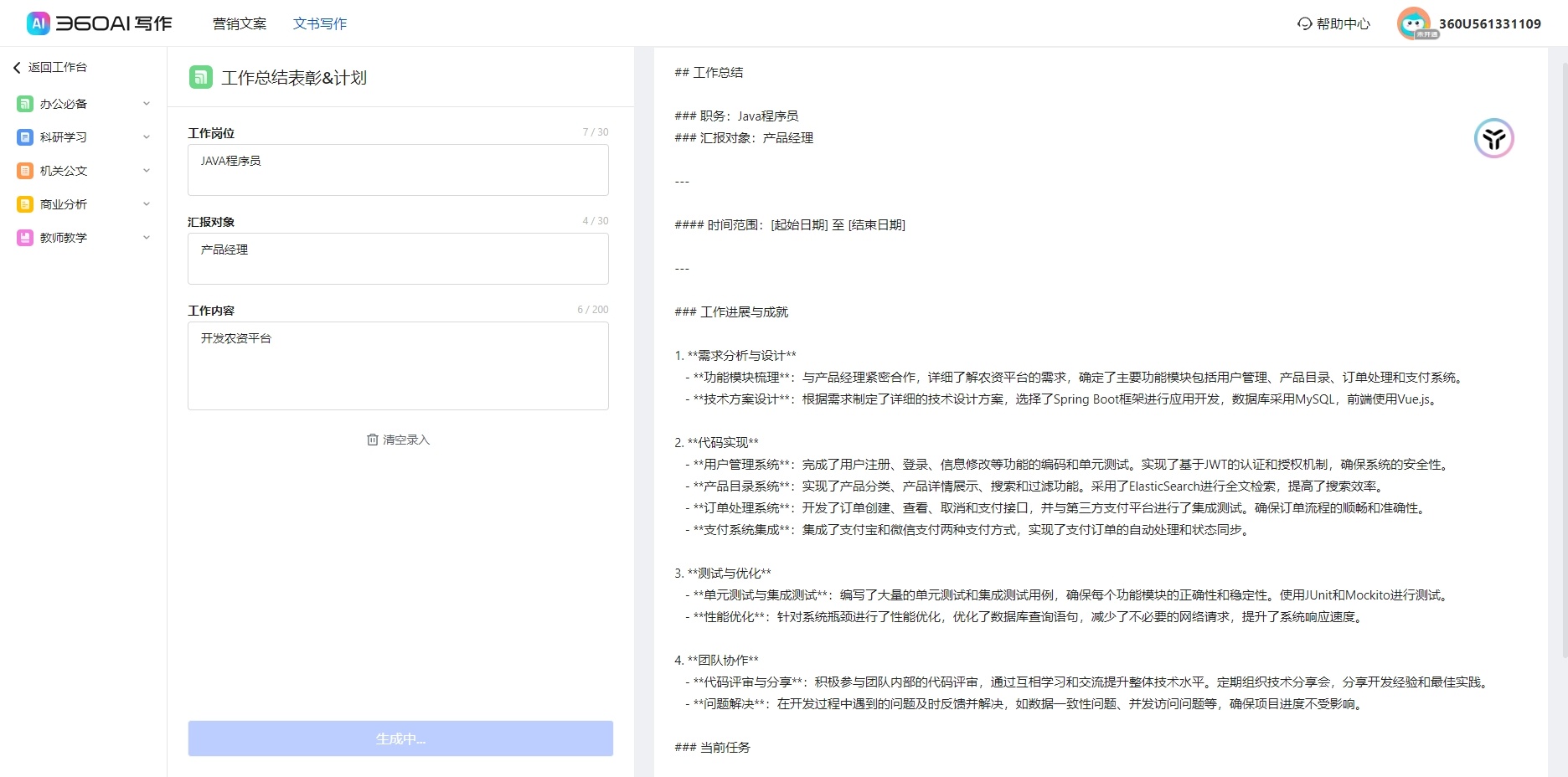Click the 清空录入 clear button
1568x777 pixels.
tap(398, 440)
